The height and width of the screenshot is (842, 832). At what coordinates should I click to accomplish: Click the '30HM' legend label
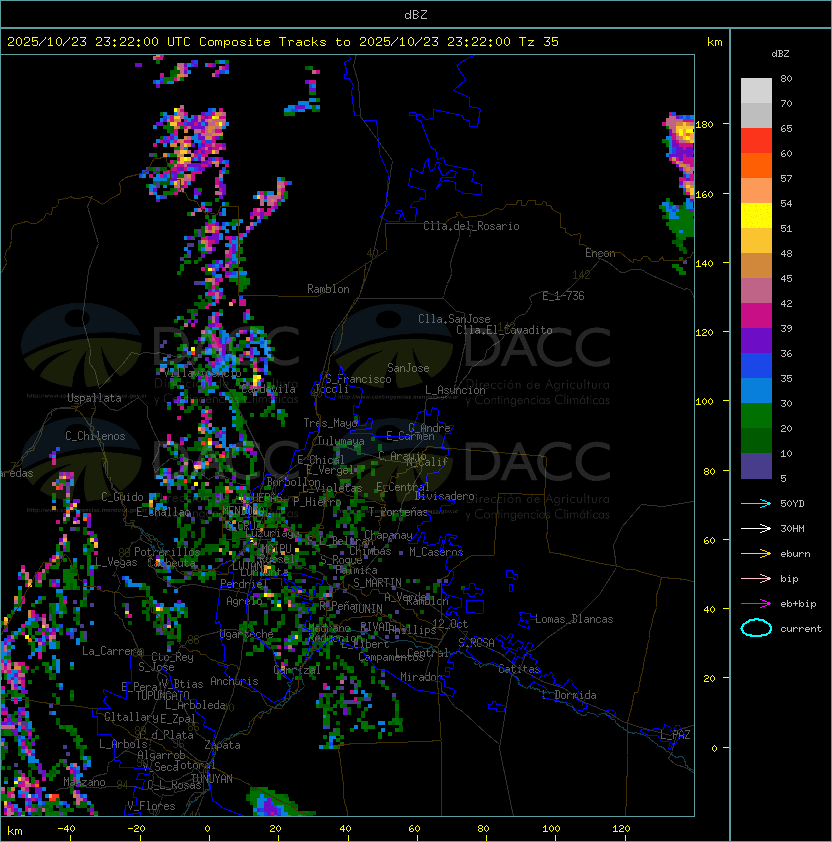pos(792,529)
